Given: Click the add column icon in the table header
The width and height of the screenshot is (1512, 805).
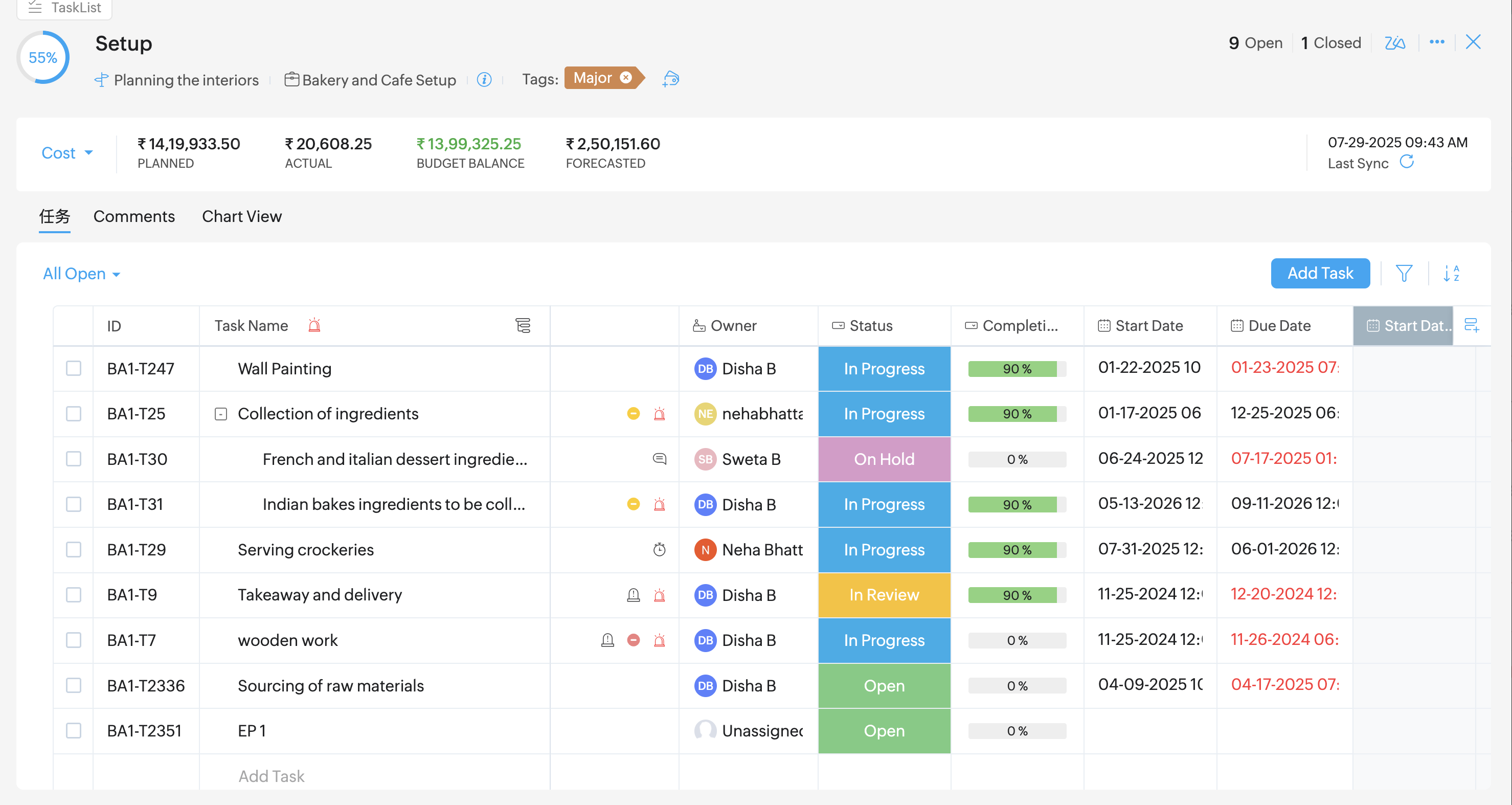Looking at the screenshot, I should 1471,325.
